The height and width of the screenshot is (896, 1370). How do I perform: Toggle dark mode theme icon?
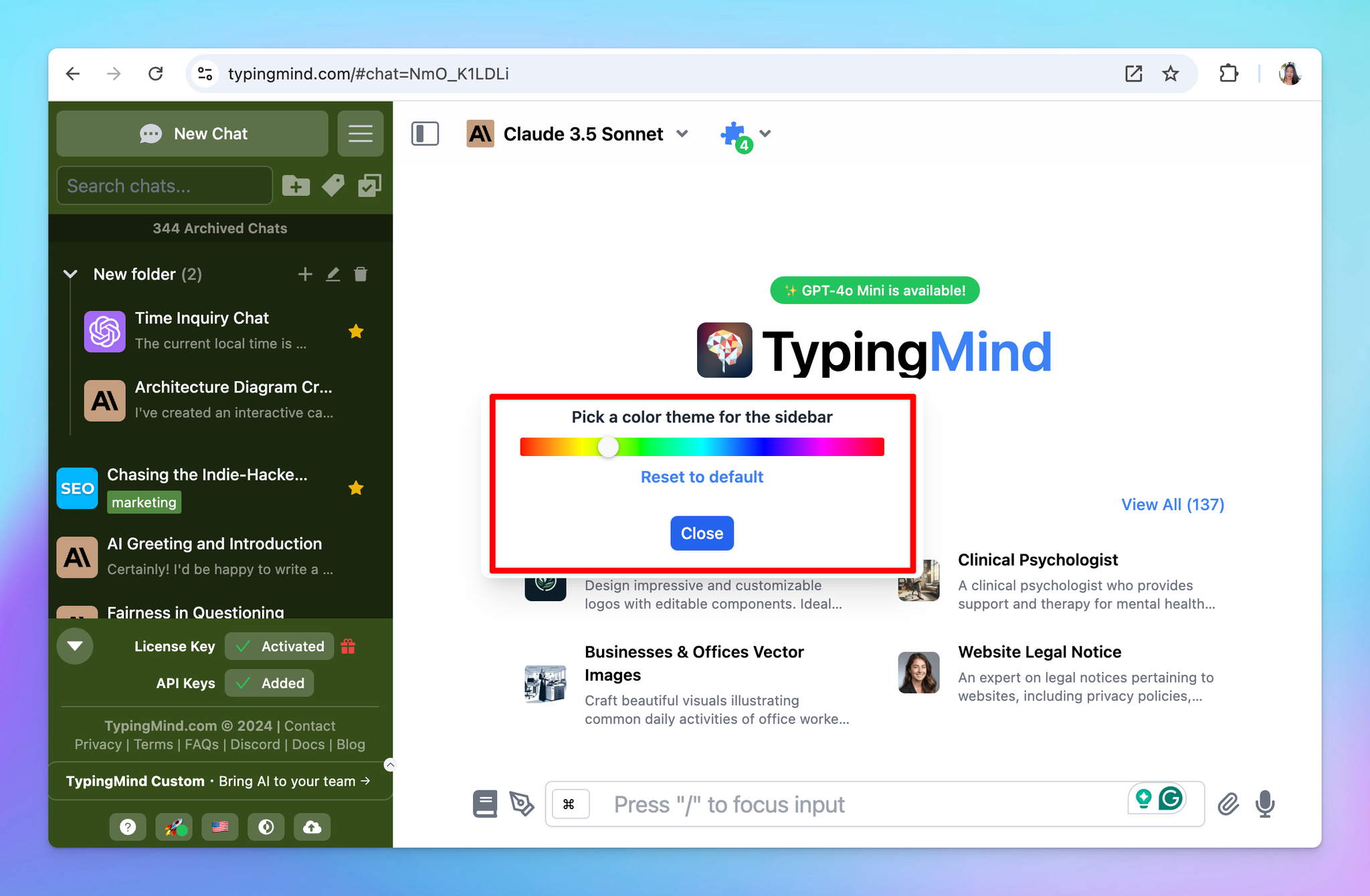pos(266,827)
